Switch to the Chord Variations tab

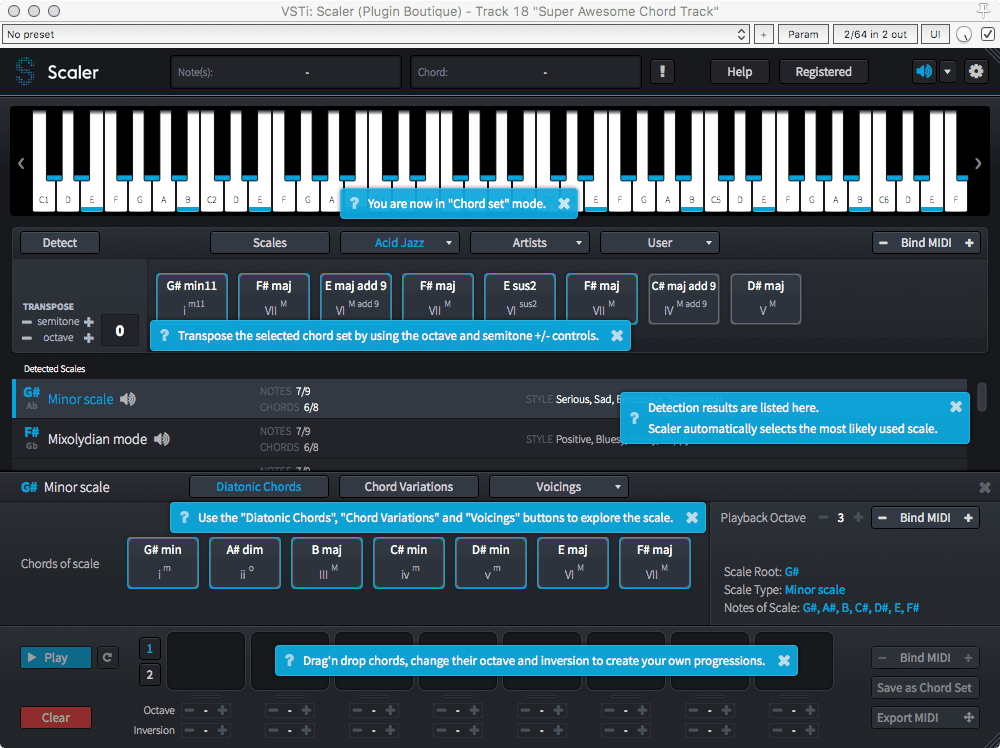408,487
